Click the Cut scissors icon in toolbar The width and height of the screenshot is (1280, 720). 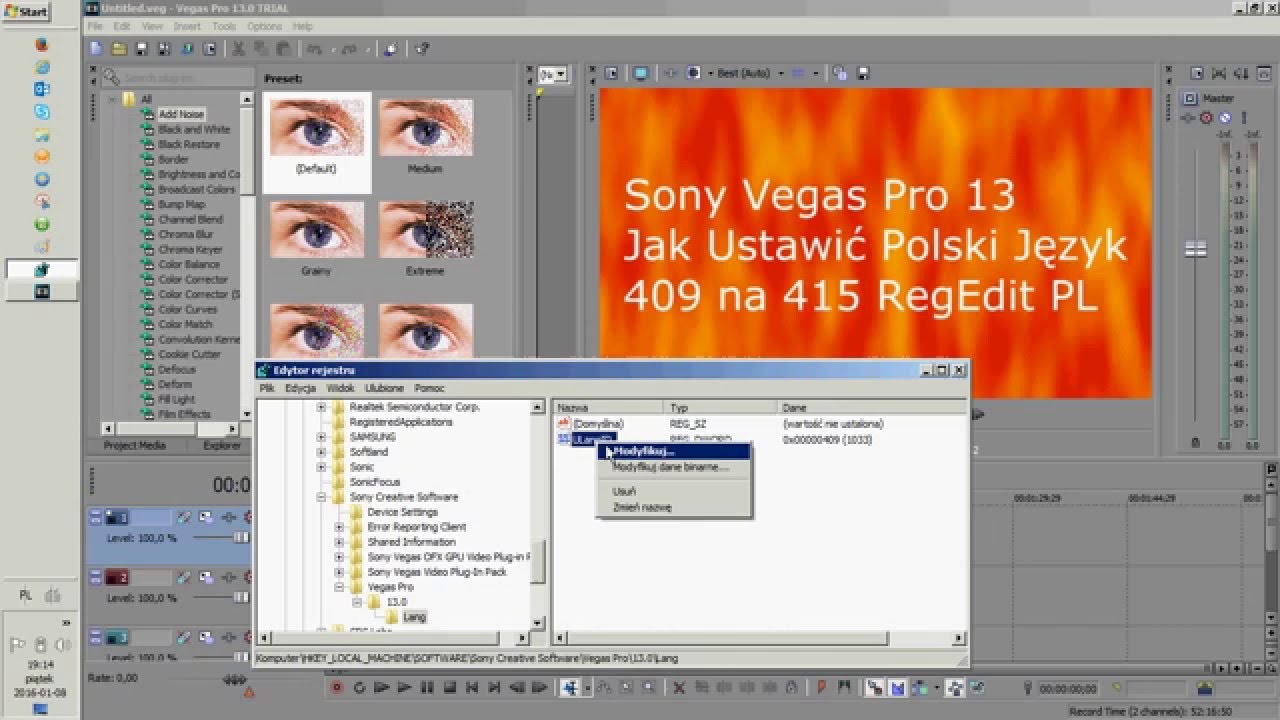pyautogui.click(x=239, y=48)
